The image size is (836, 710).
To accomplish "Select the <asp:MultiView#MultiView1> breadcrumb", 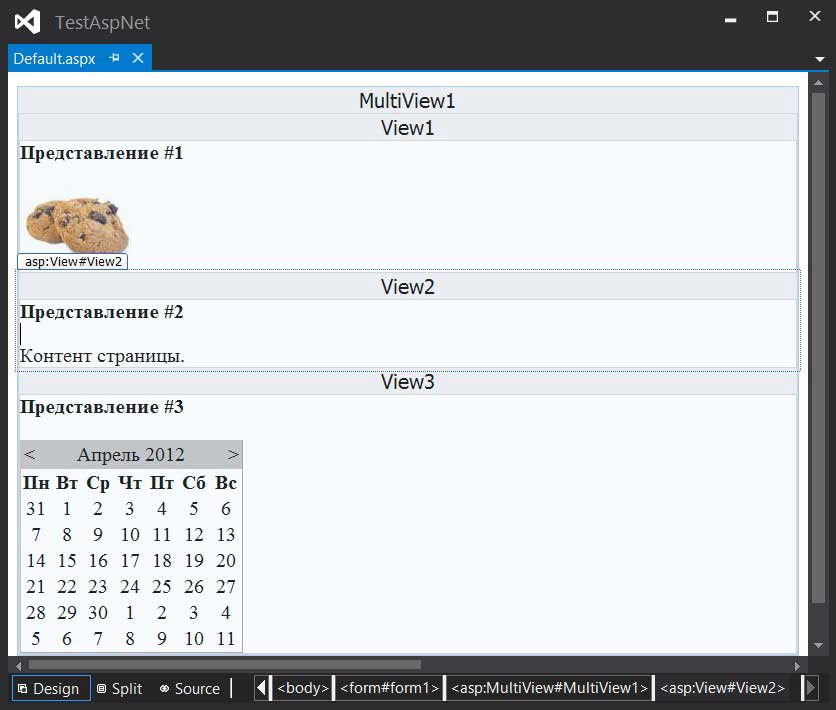I will click(x=549, y=688).
